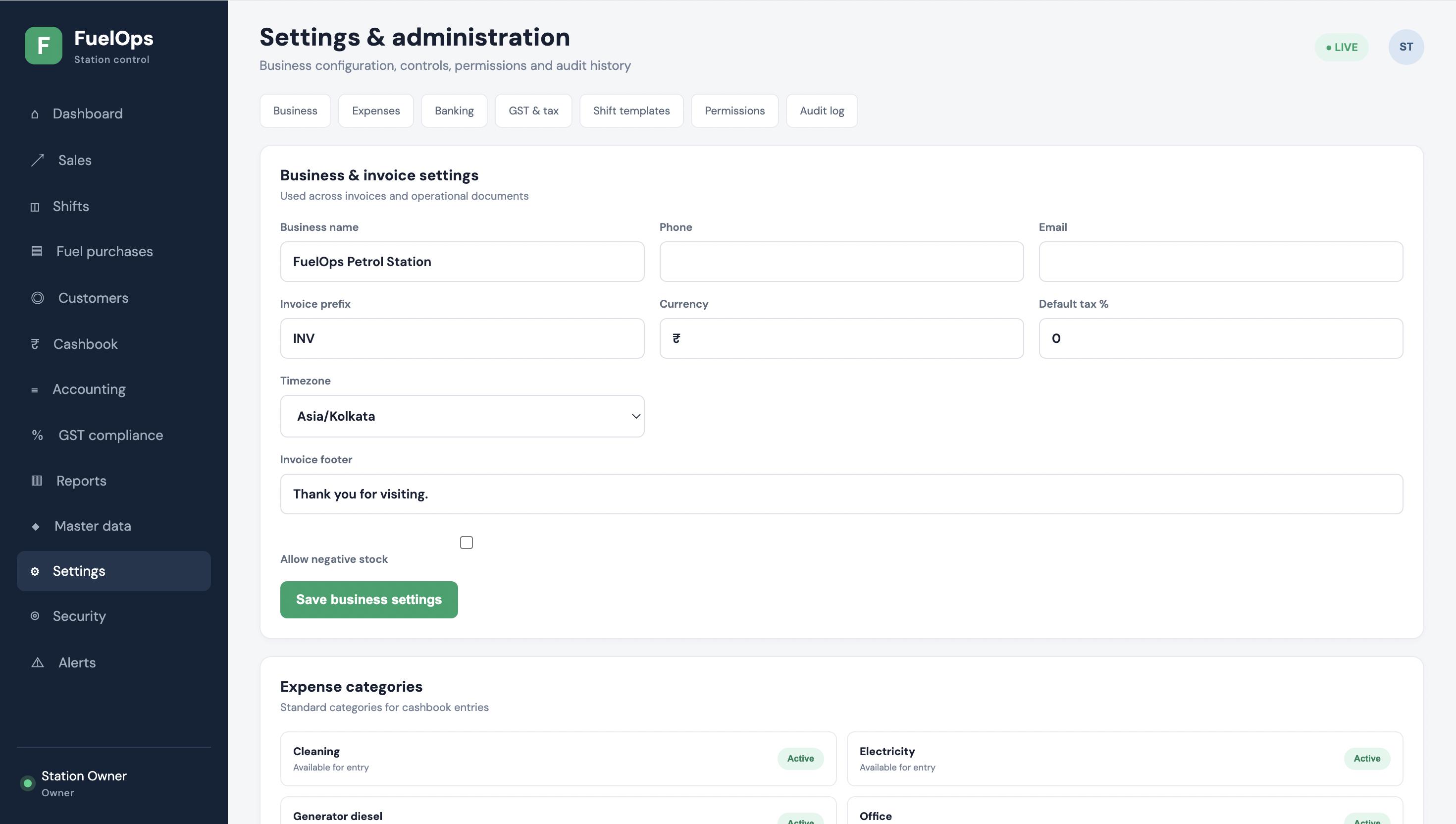Image resolution: width=1456 pixels, height=824 pixels.
Task: Click the Invoice footer text field
Action: pyautogui.click(x=841, y=494)
